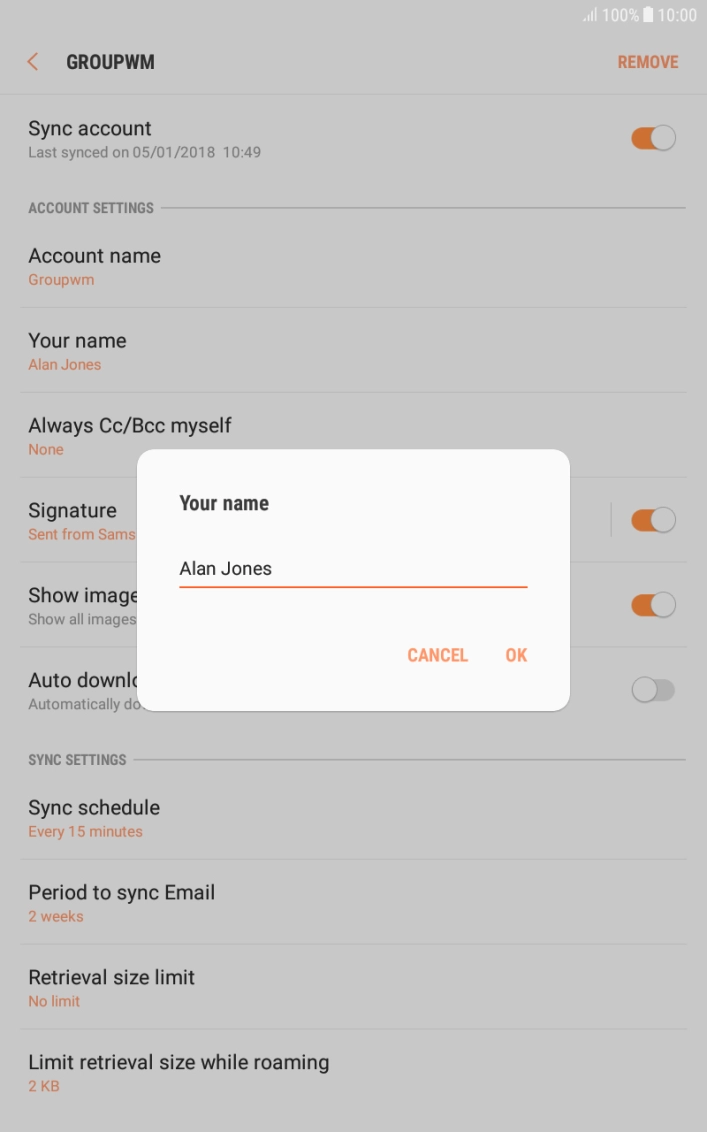Tap the signal strength icon

tap(590, 15)
